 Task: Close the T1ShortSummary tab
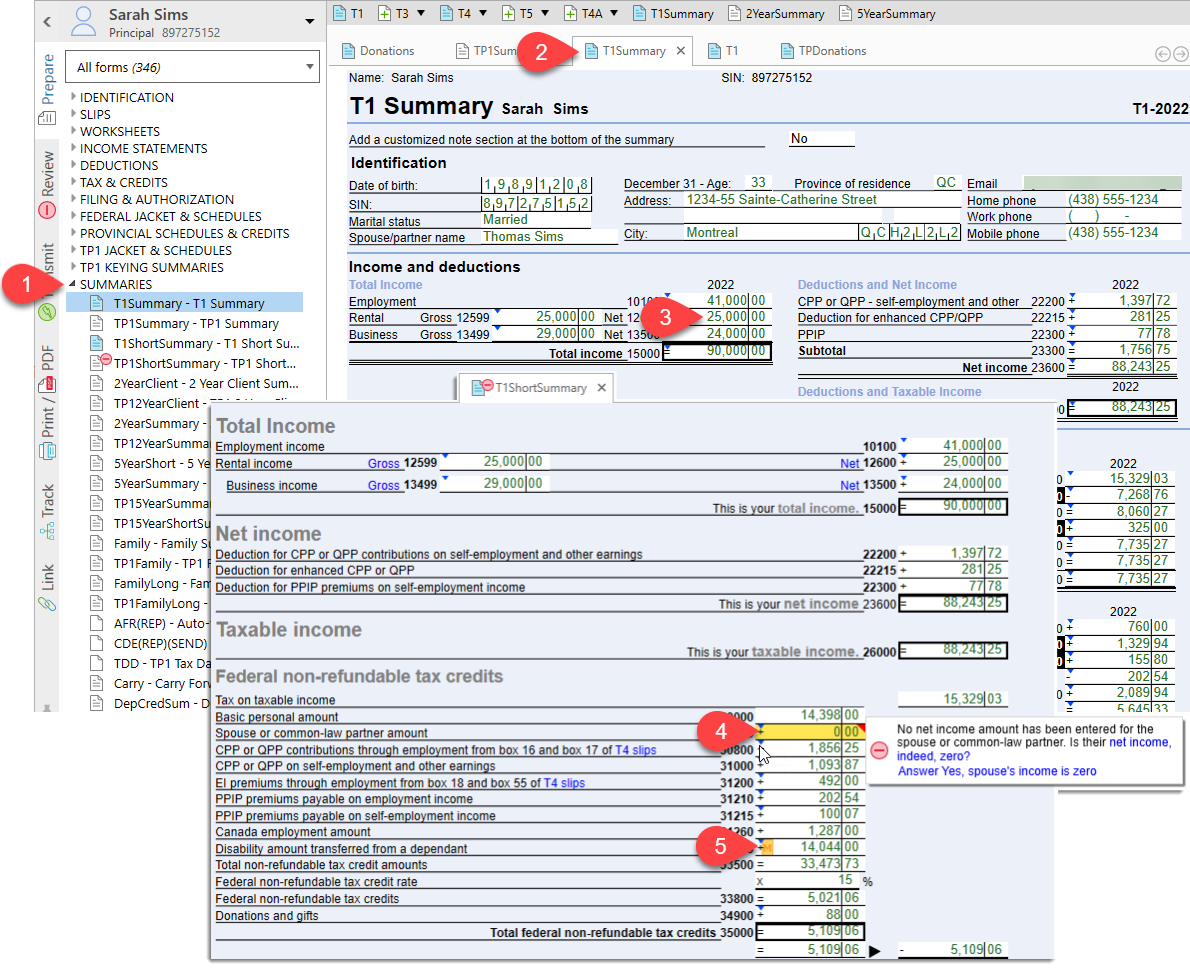point(601,387)
